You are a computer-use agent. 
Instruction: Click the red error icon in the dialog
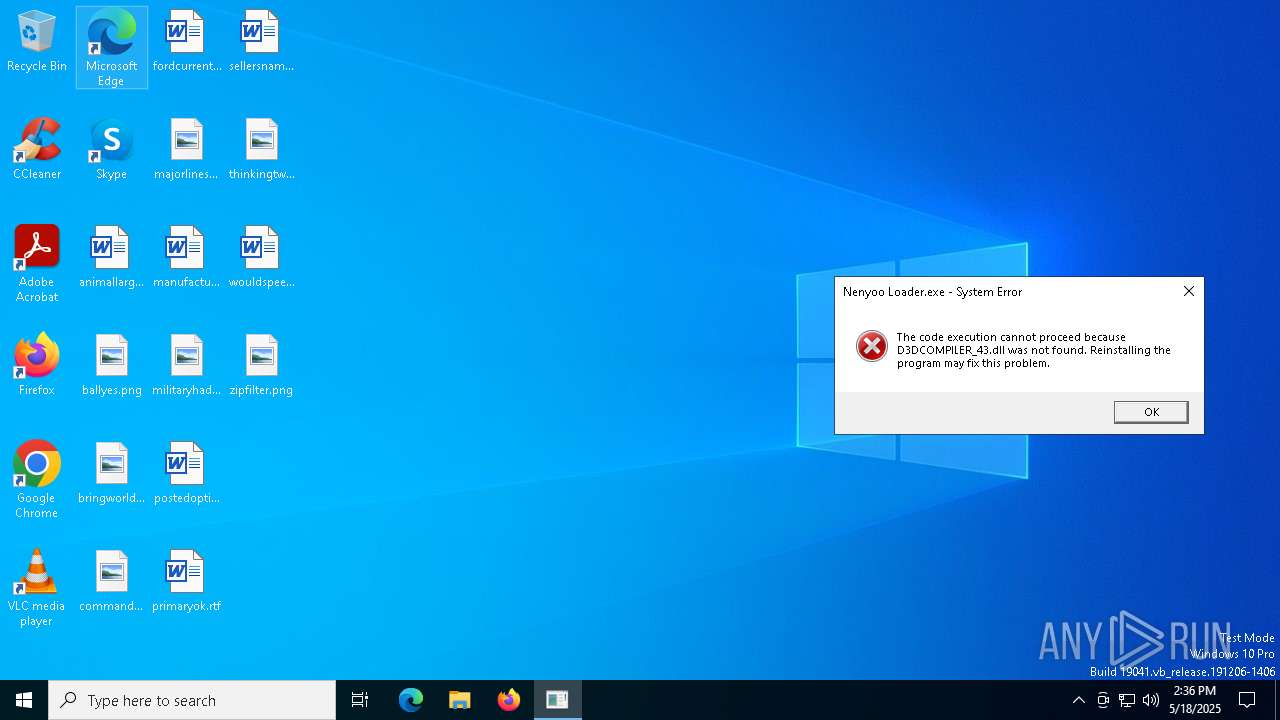pyautogui.click(x=871, y=346)
